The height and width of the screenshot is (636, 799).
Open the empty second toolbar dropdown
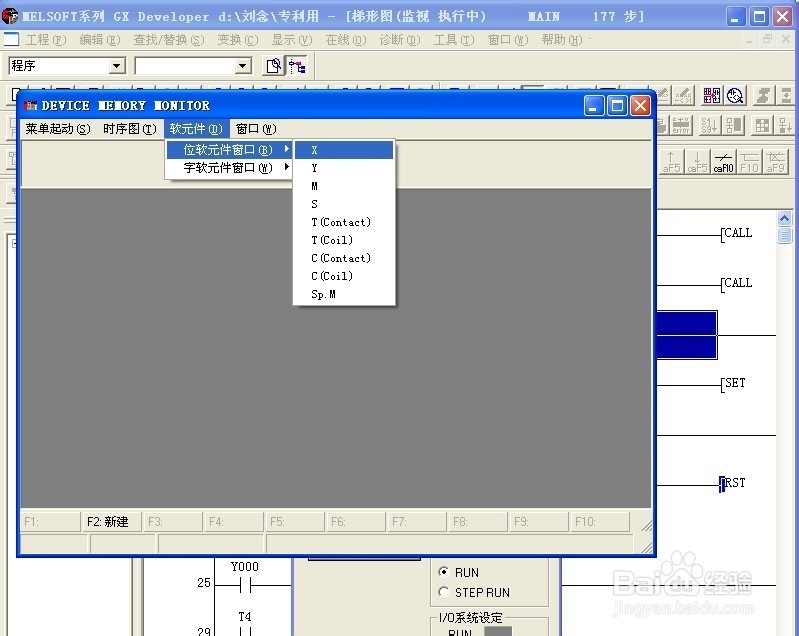tap(243, 66)
